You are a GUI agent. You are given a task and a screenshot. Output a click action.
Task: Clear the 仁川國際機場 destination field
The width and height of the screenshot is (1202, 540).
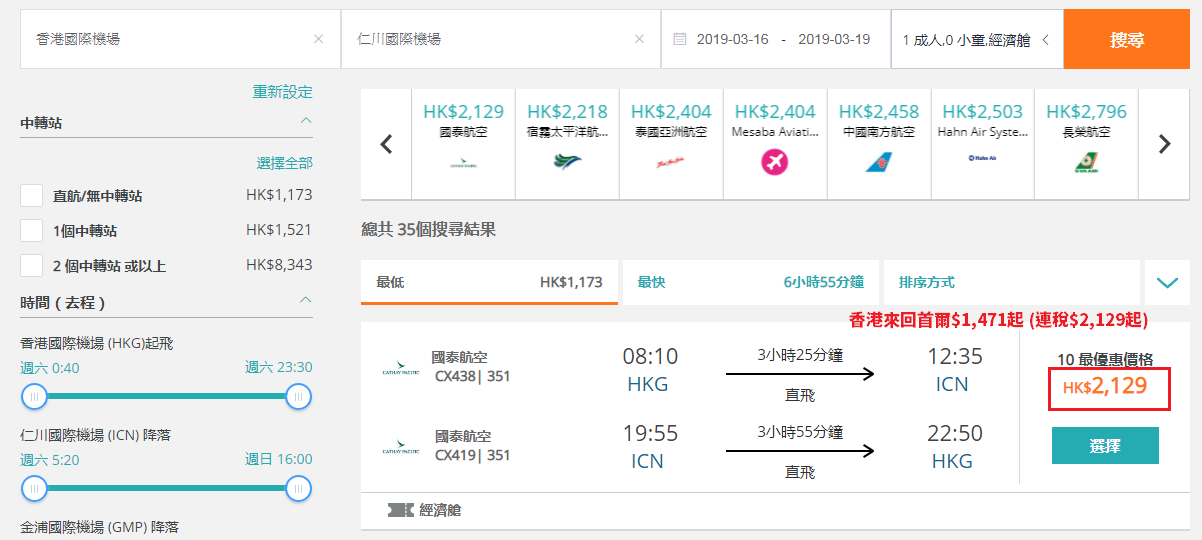pos(639,40)
